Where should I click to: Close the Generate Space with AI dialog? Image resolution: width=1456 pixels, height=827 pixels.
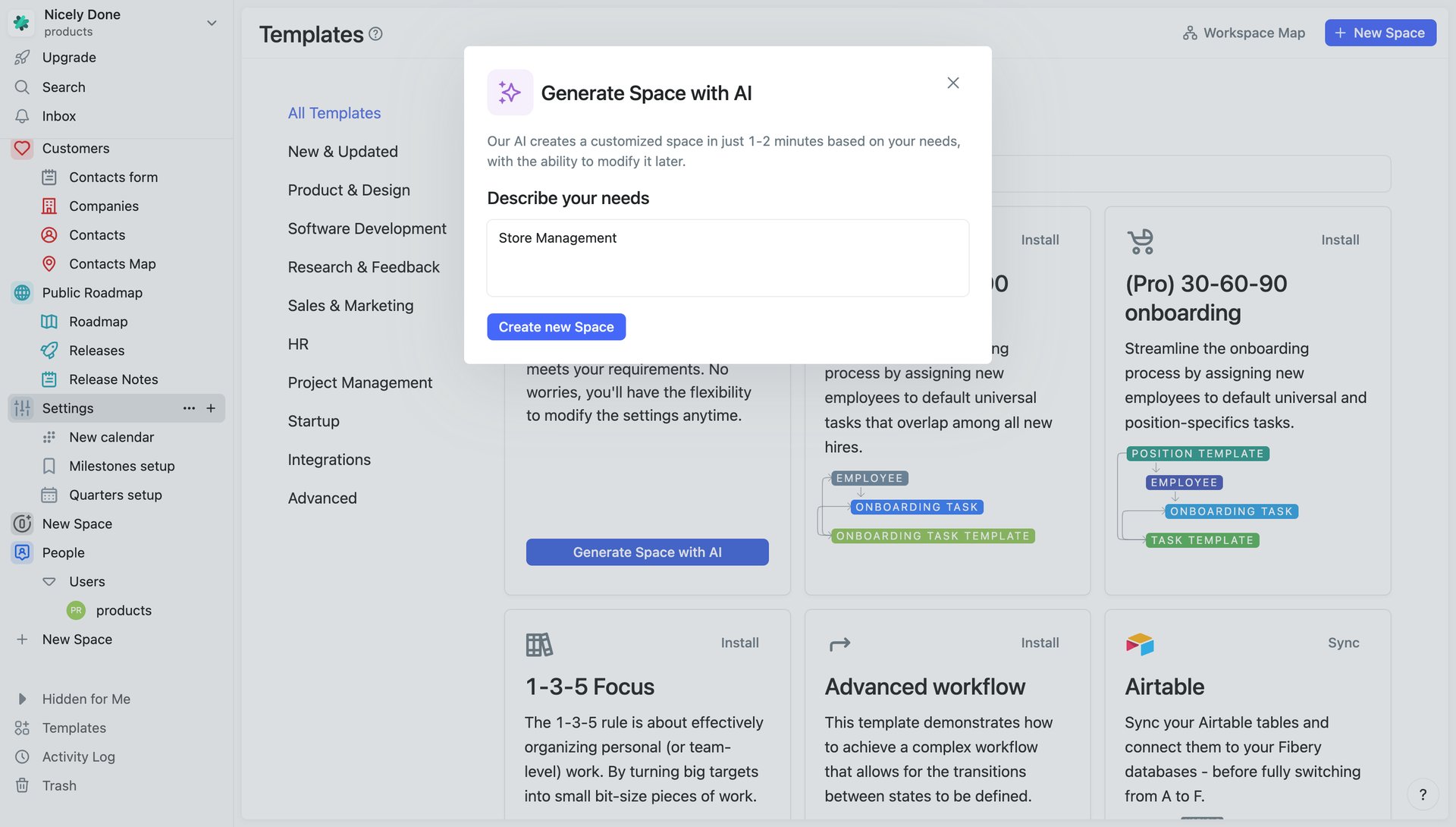pyautogui.click(x=952, y=83)
